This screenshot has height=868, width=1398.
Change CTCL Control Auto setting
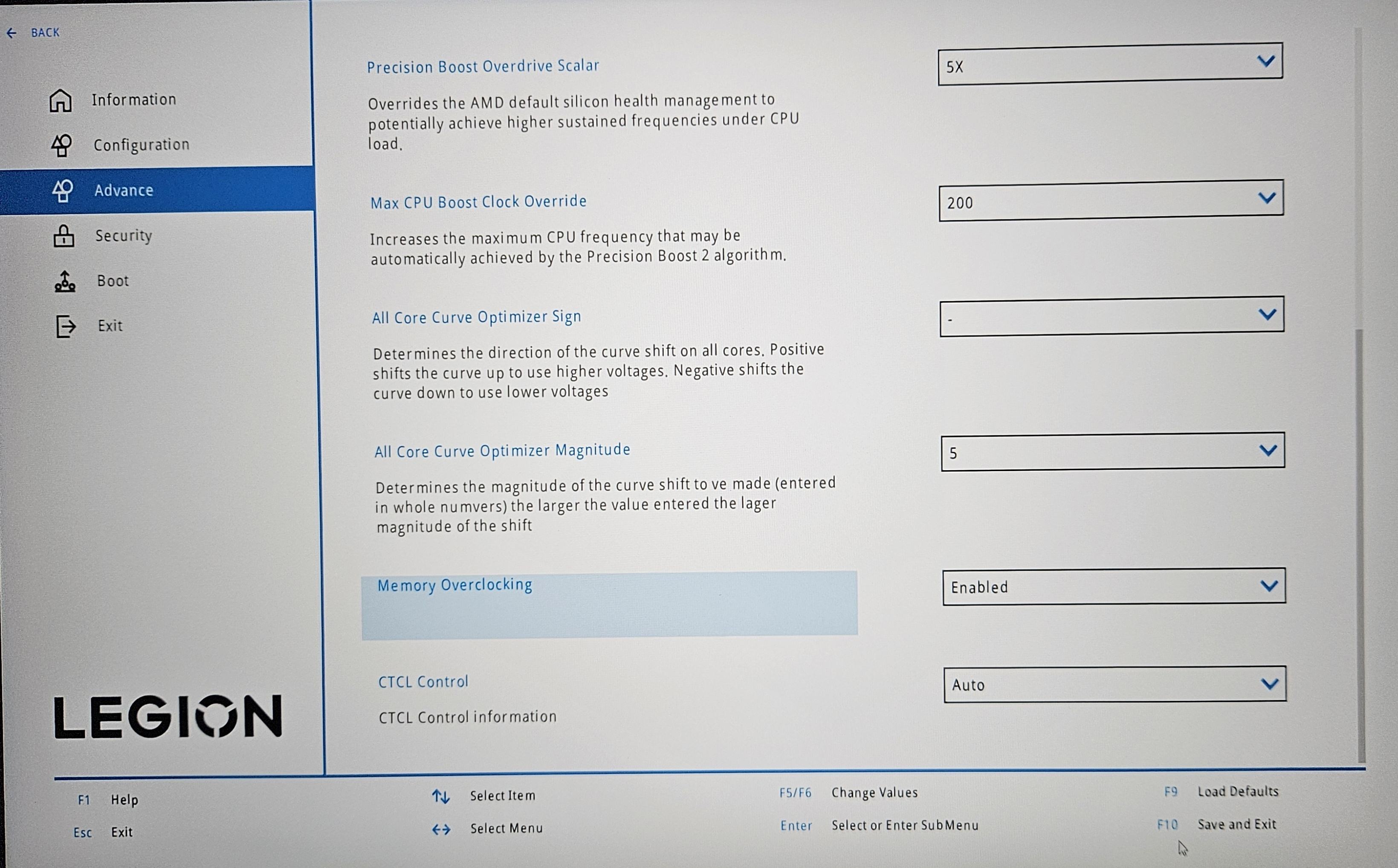coord(1114,684)
